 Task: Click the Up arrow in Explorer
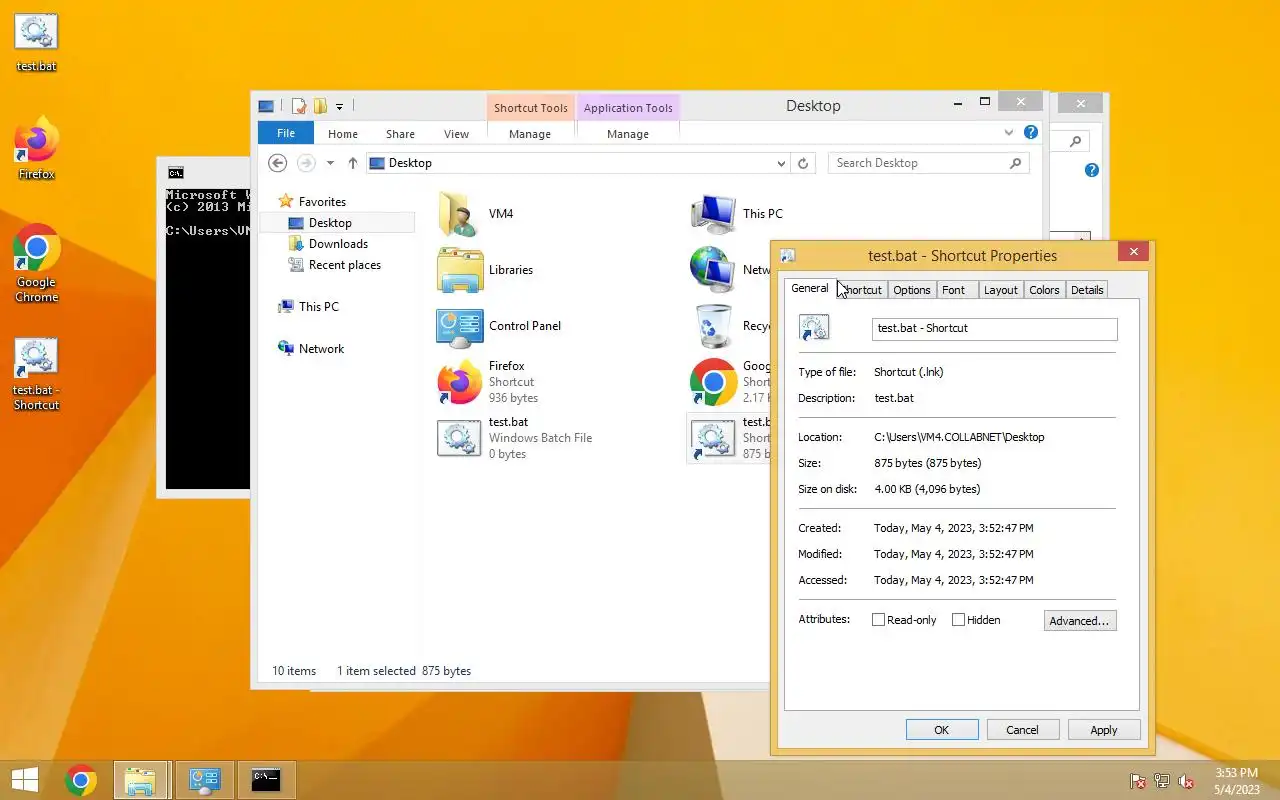point(353,163)
